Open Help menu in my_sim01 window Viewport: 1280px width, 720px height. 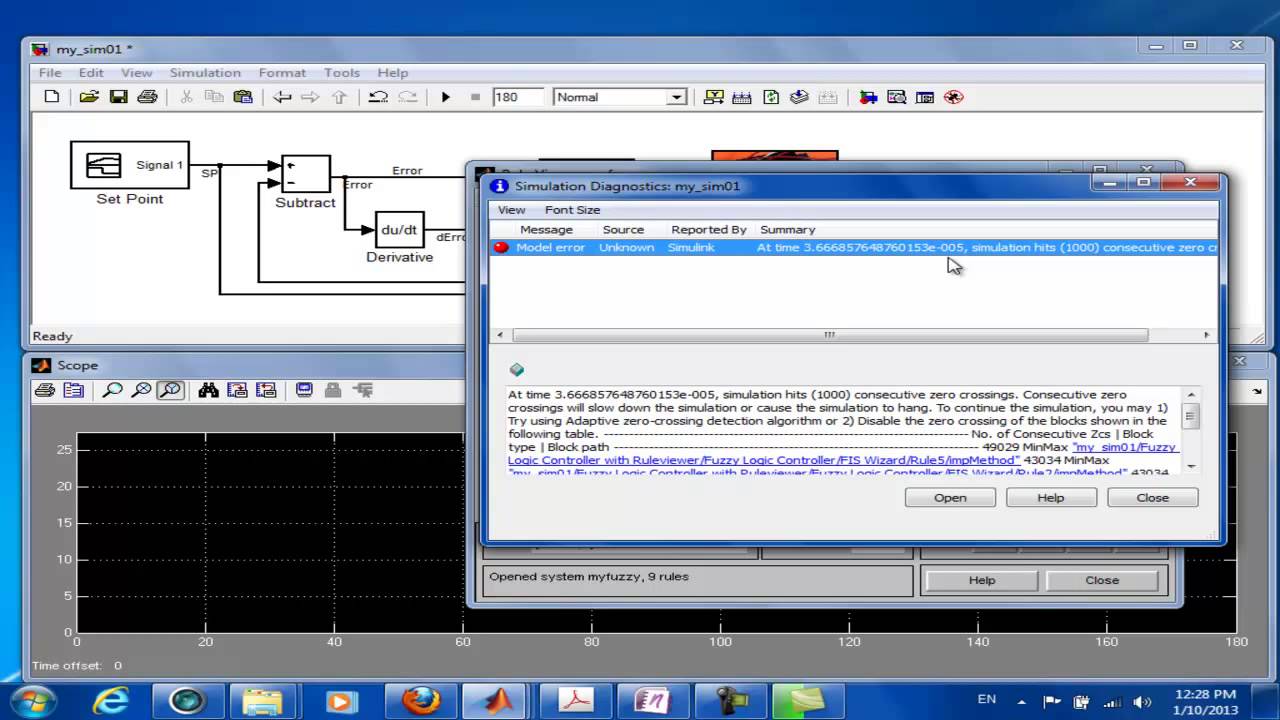coord(393,73)
